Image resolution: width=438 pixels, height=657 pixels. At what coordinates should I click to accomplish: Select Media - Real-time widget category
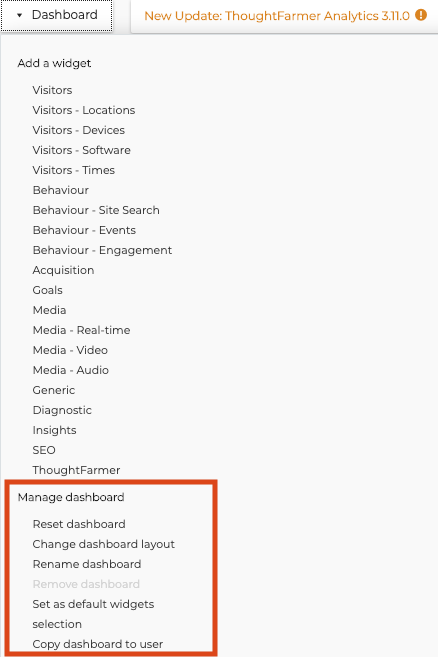pos(81,330)
